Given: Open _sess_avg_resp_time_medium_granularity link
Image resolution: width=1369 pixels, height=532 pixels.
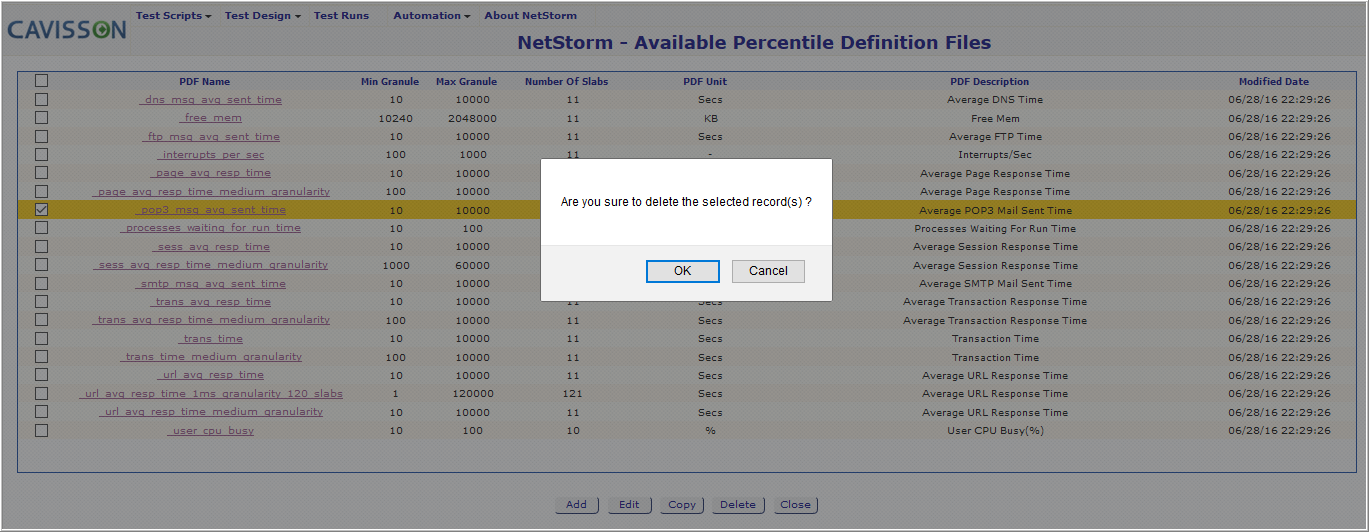Looking at the screenshot, I should click(x=210, y=265).
